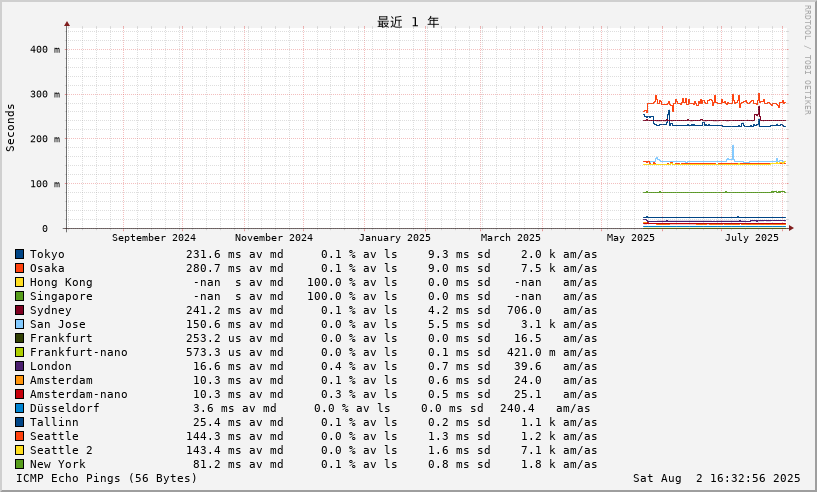Click the 'New York' legend name

[57, 464]
